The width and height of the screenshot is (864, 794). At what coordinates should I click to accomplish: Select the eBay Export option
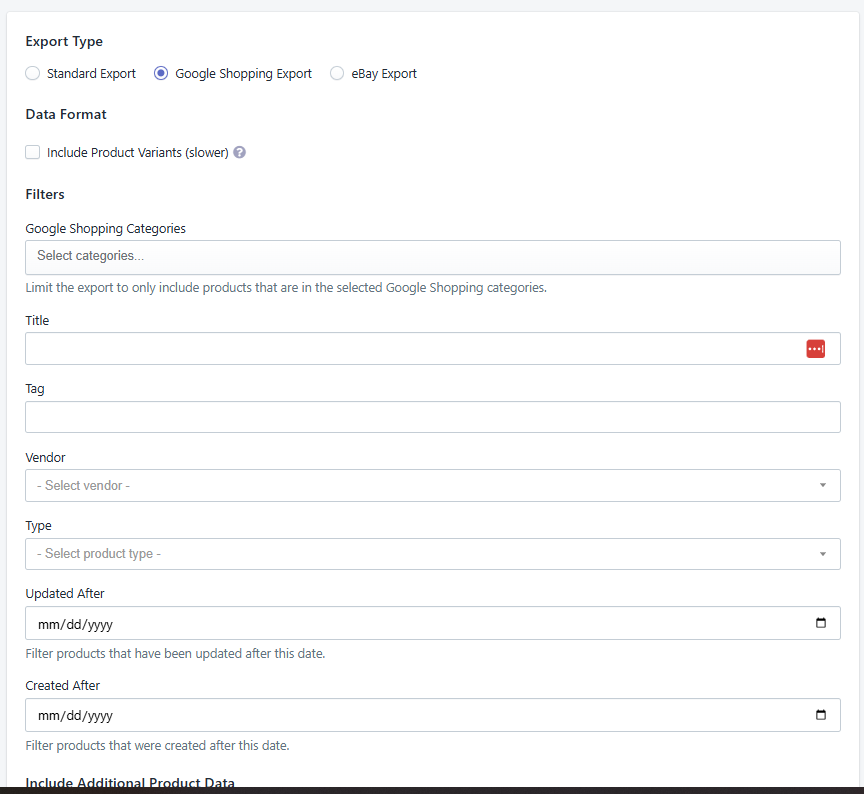click(337, 73)
